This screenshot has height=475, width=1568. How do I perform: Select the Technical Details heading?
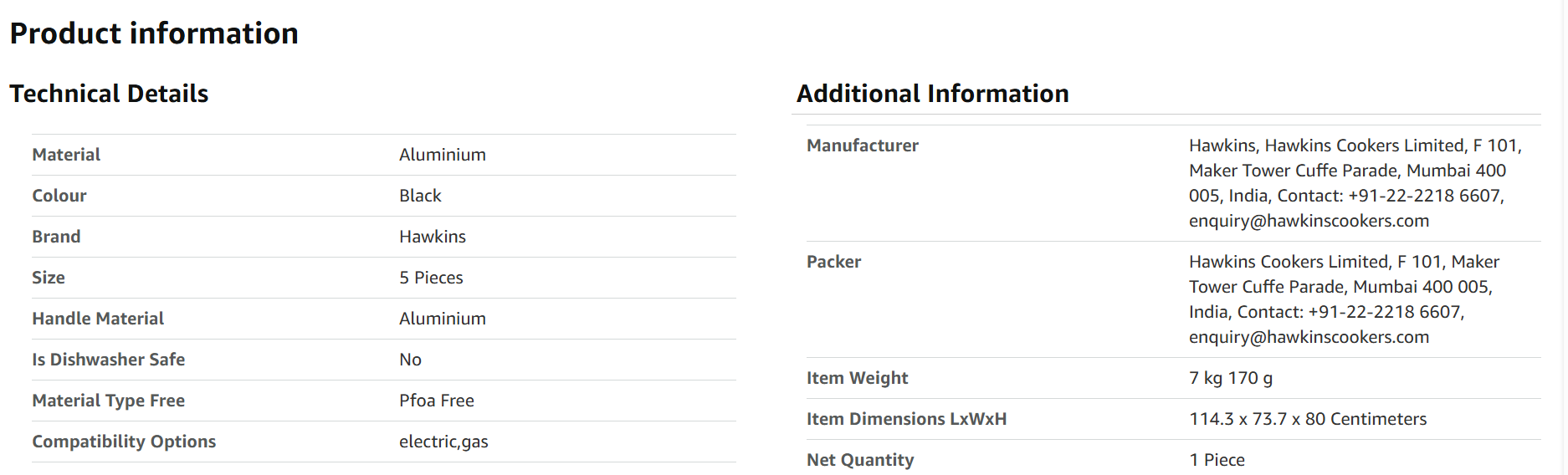coord(109,94)
